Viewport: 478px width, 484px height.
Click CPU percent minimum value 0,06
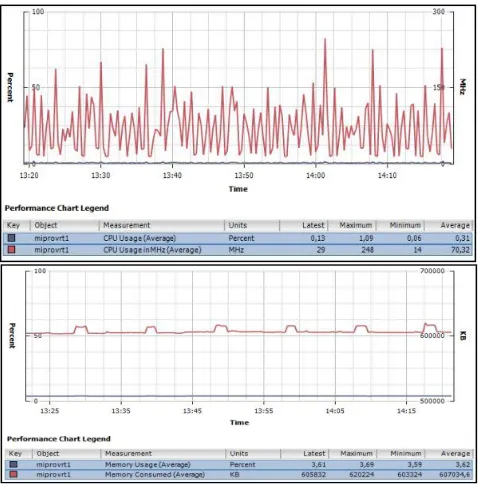pos(414,238)
